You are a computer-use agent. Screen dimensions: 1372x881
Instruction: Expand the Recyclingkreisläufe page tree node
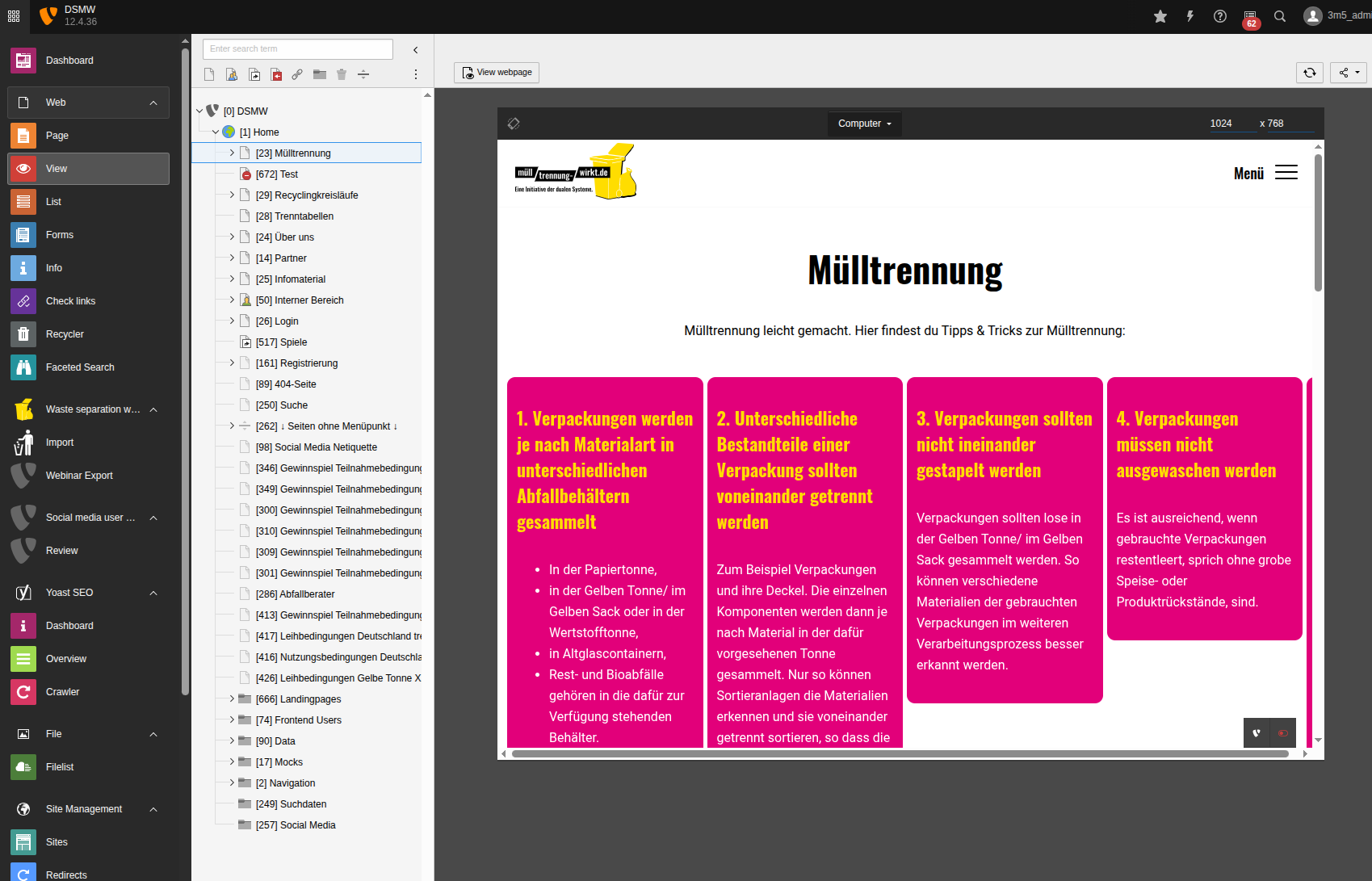(x=232, y=195)
